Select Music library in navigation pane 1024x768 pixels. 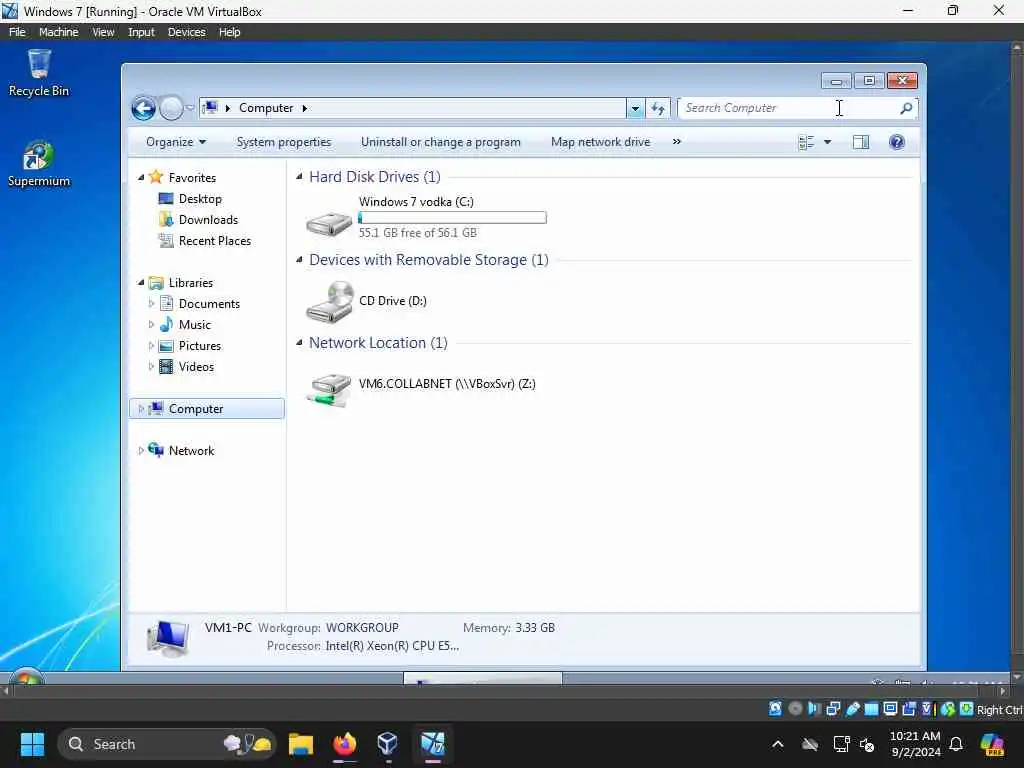point(195,325)
